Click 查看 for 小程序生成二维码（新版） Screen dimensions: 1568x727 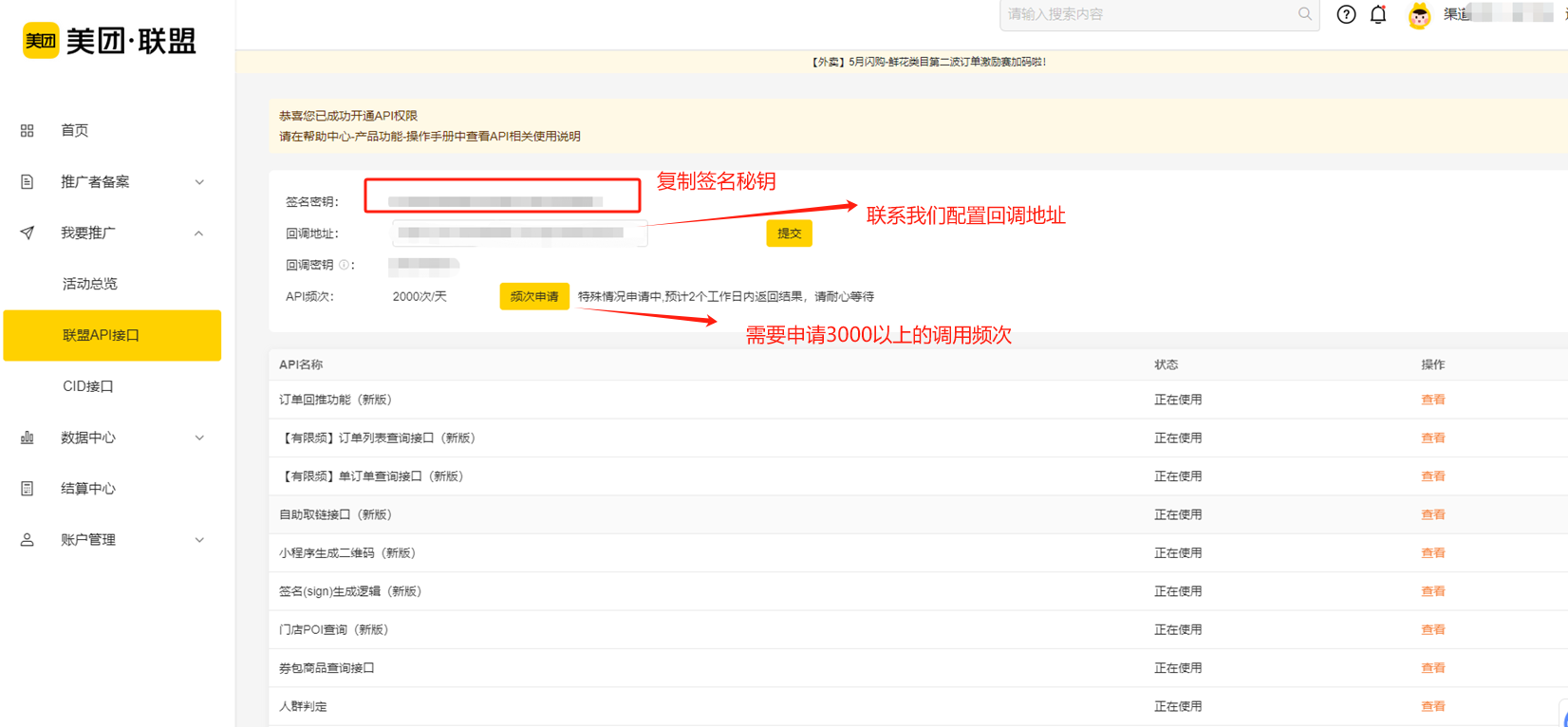[x=1432, y=553]
